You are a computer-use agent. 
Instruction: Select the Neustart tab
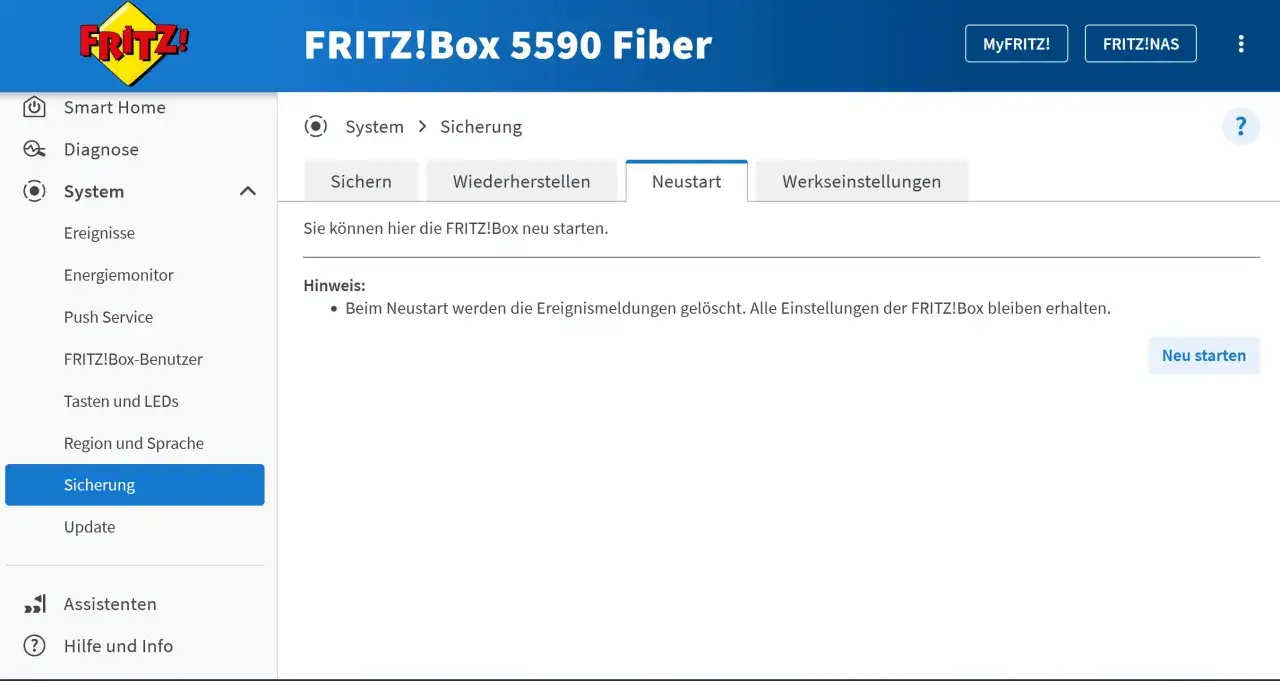pos(687,181)
